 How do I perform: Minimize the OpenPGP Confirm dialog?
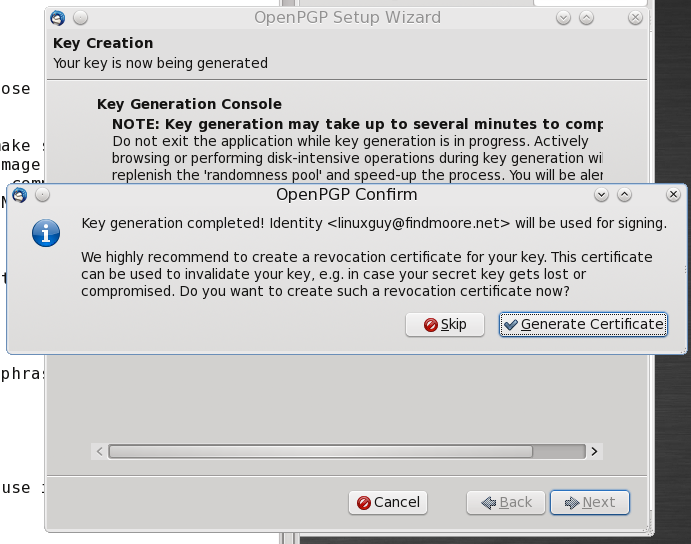point(601,194)
